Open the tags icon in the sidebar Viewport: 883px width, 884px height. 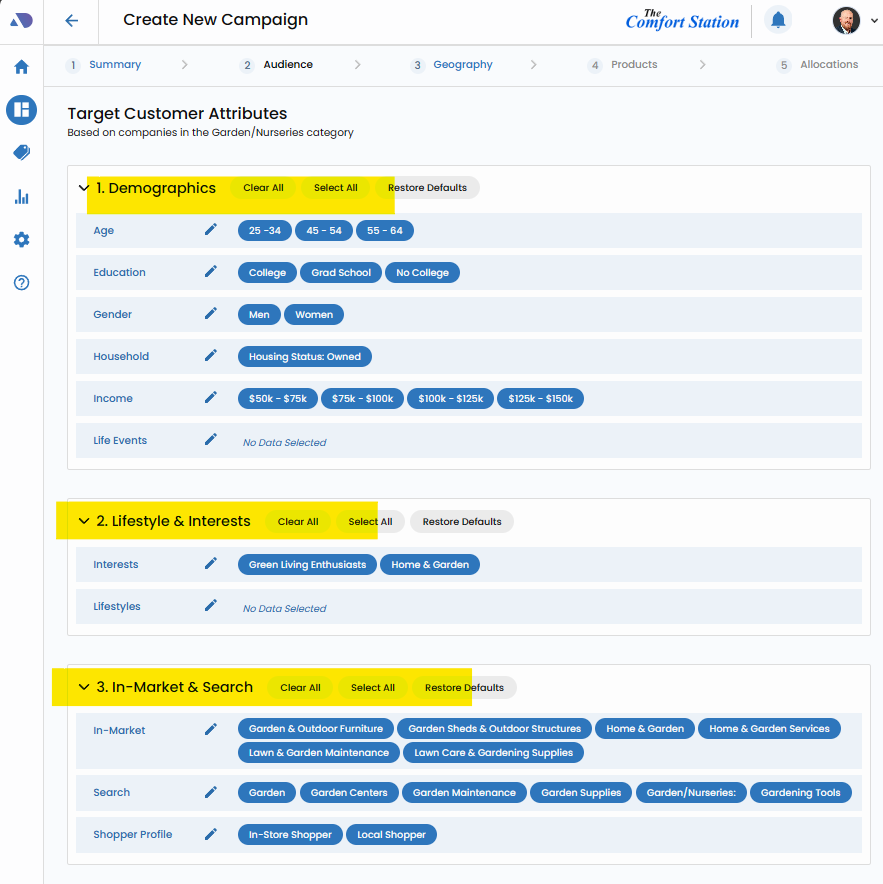click(21, 153)
